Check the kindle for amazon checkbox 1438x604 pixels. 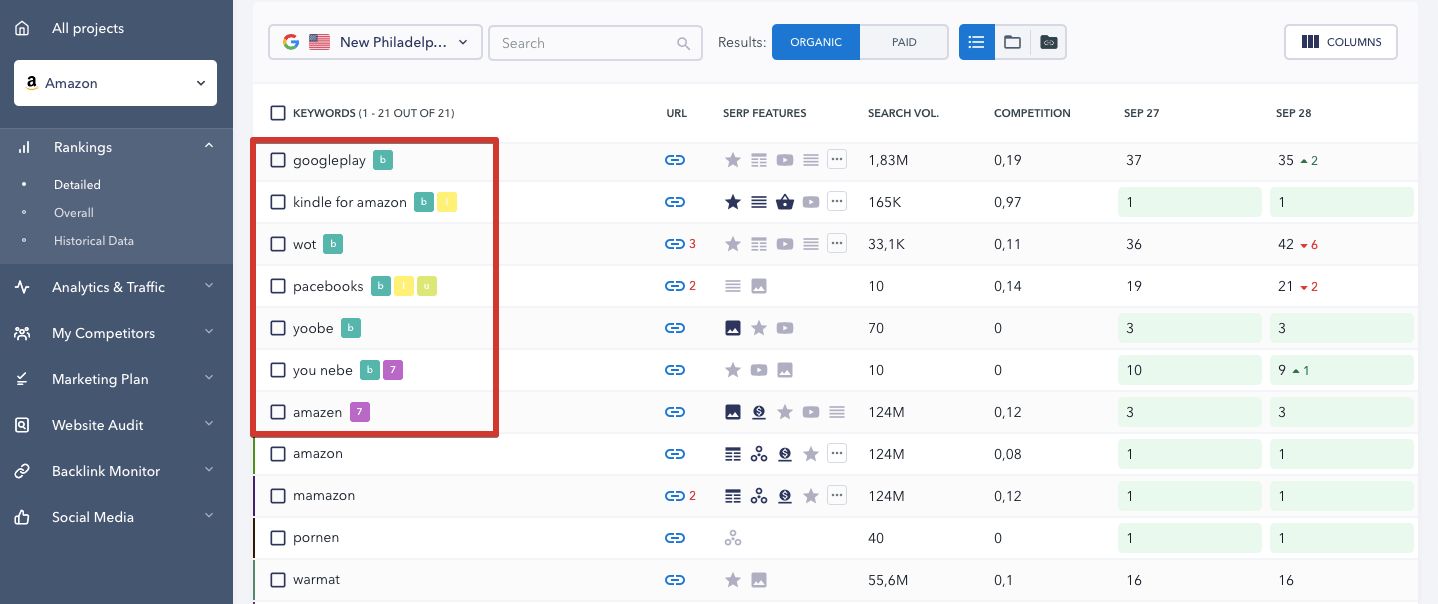coord(278,202)
